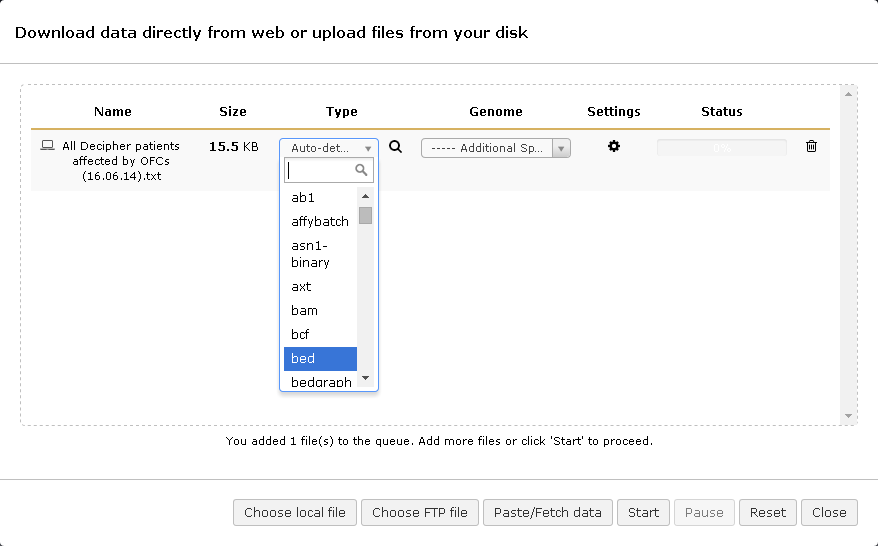
Task: Delete the queued file with the trash icon
Action: [x=811, y=146]
